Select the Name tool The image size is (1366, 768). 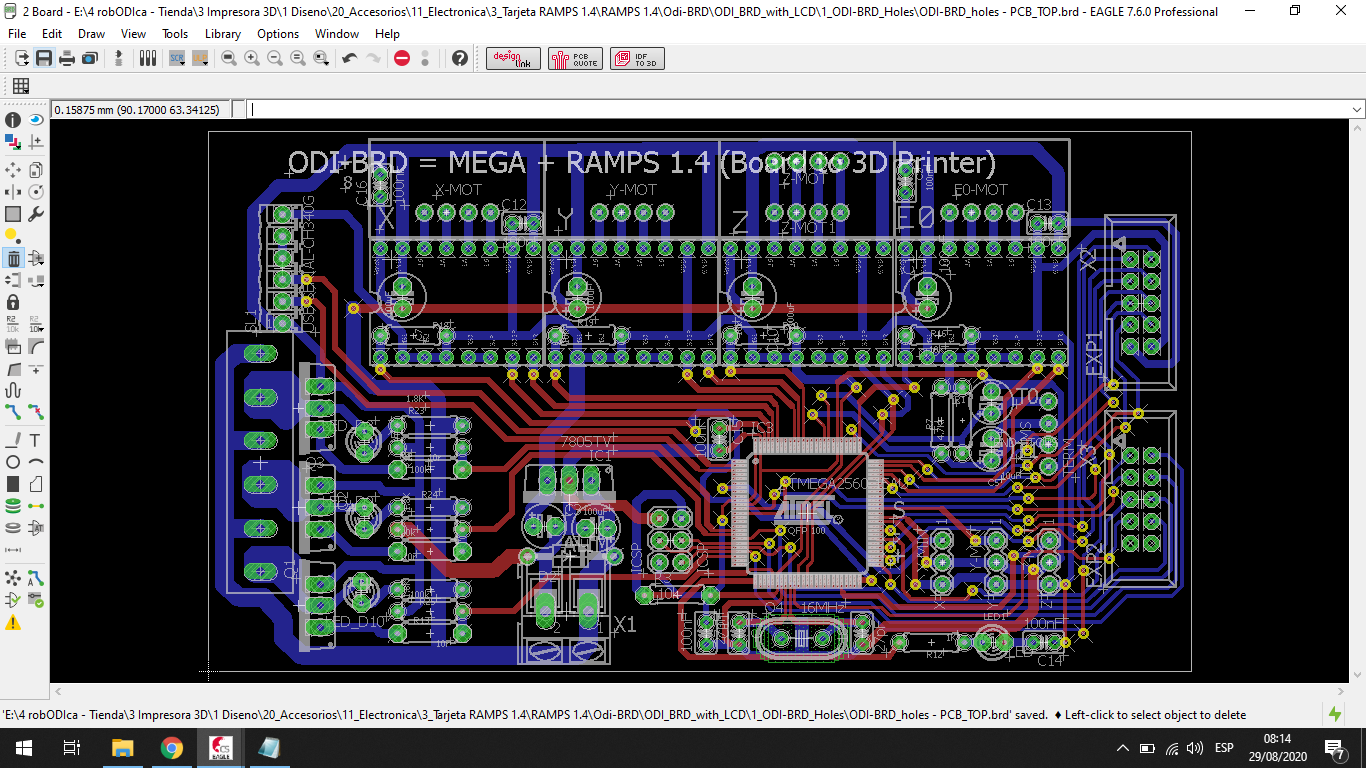click(x=13, y=324)
